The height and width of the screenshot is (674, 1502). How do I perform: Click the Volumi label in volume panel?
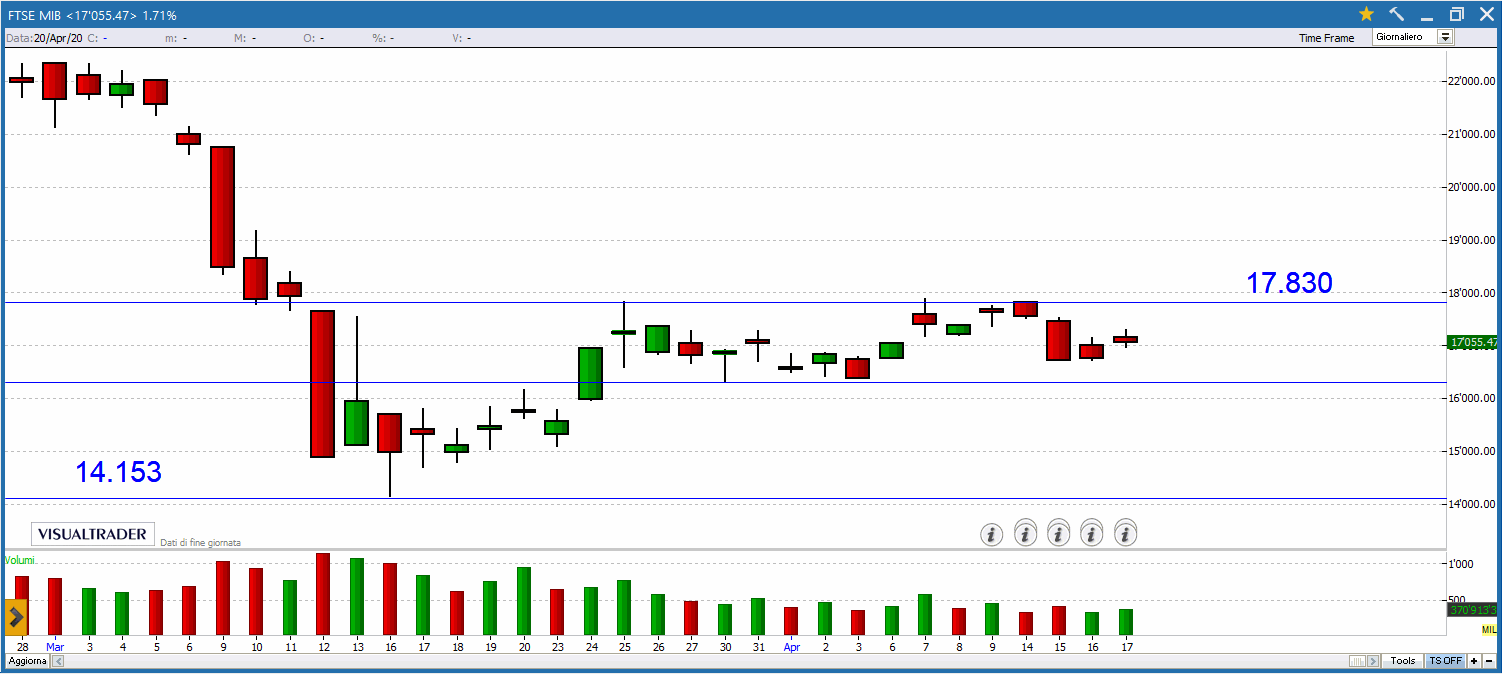click(x=21, y=560)
